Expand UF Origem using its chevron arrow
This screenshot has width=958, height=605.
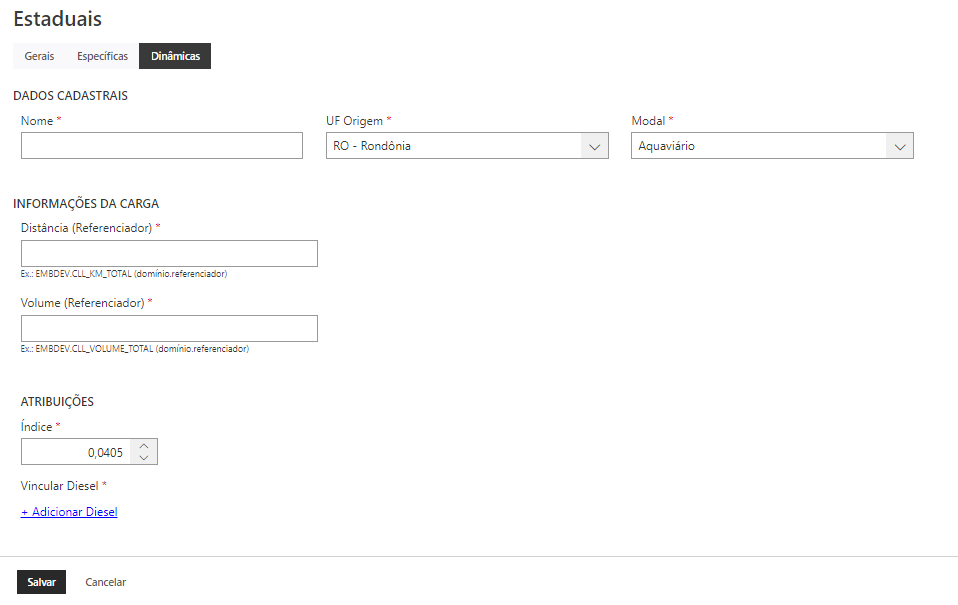click(595, 146)
